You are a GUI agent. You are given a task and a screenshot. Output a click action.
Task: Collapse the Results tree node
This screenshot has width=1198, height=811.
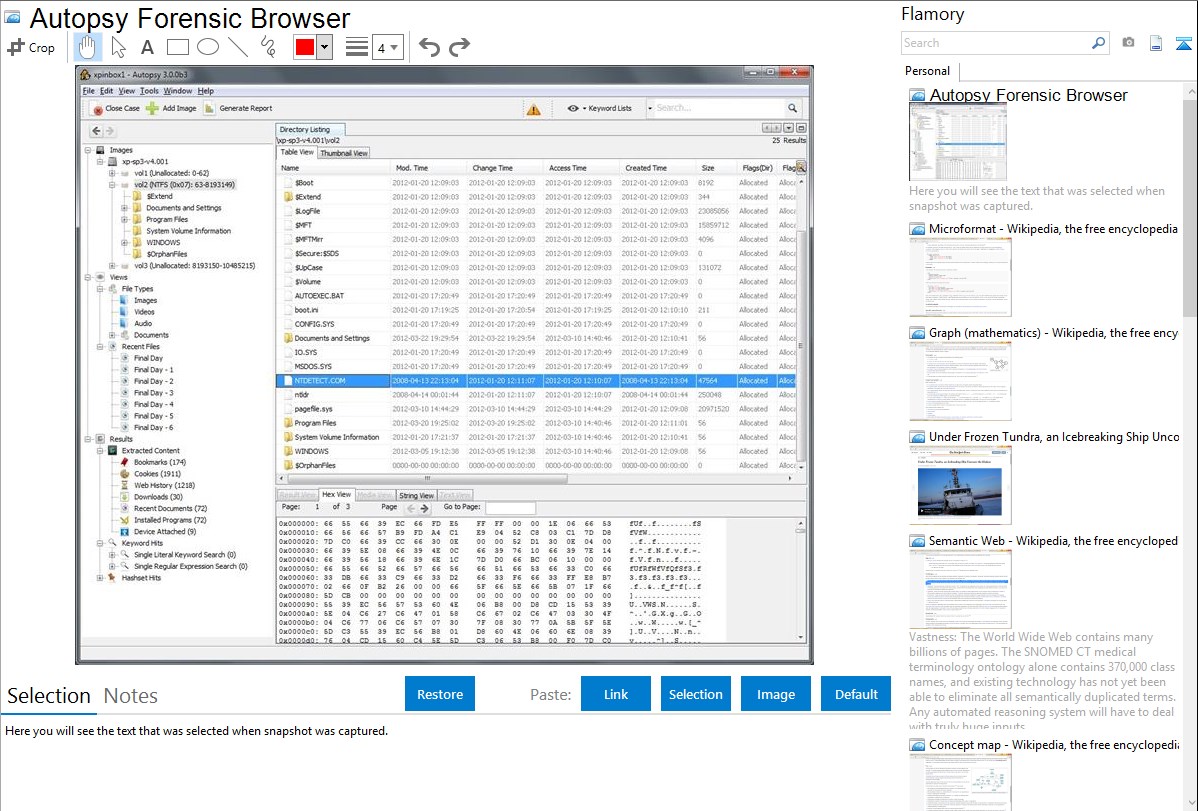pyautogui.click(x=88, y=440)
